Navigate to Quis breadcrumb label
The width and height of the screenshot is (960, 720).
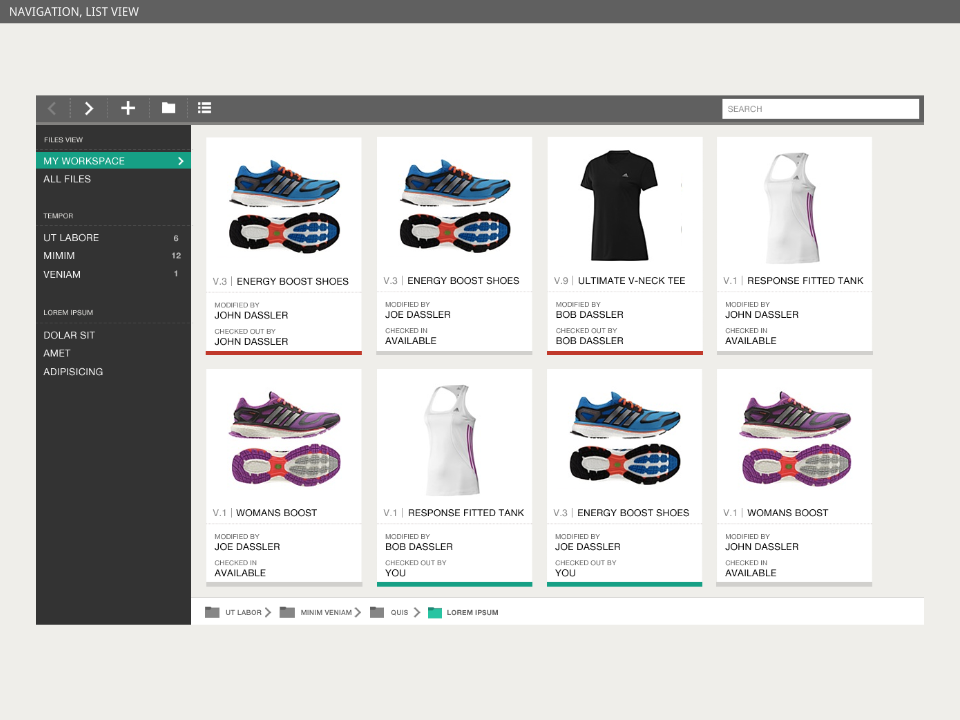[399, 612]
